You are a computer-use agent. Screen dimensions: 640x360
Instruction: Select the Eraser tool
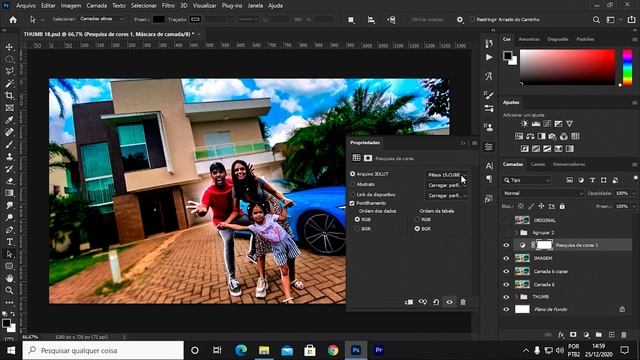point(9,181)
